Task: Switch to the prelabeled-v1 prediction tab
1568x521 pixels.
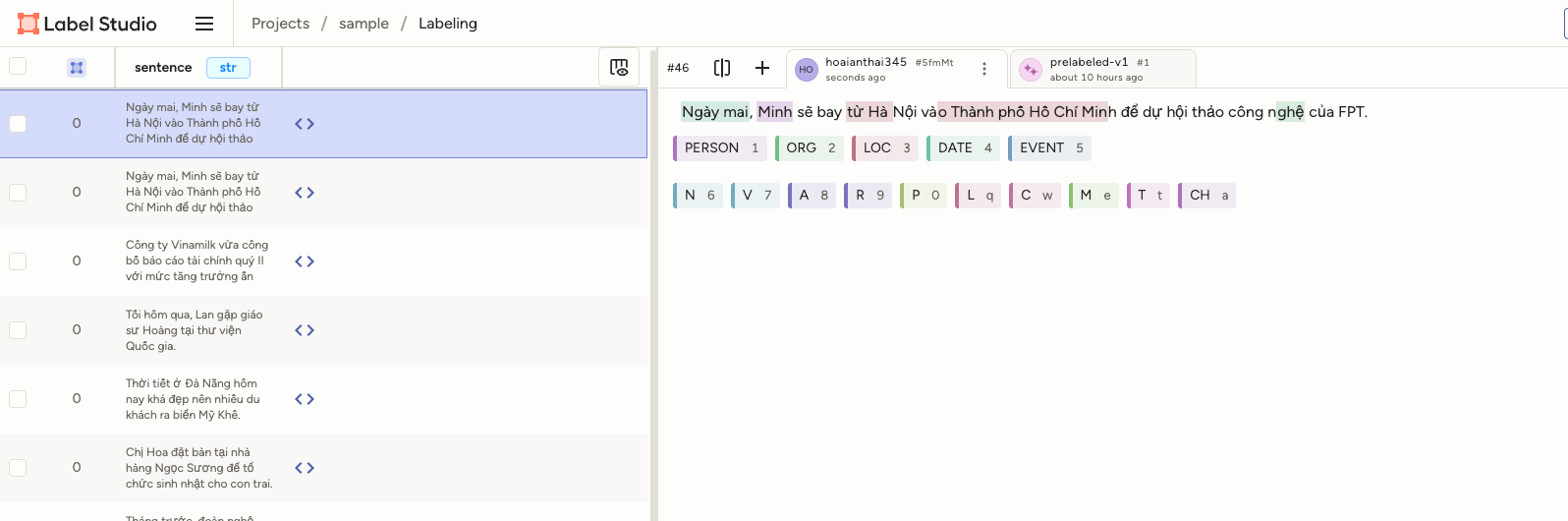Action: click(1101, 69)
